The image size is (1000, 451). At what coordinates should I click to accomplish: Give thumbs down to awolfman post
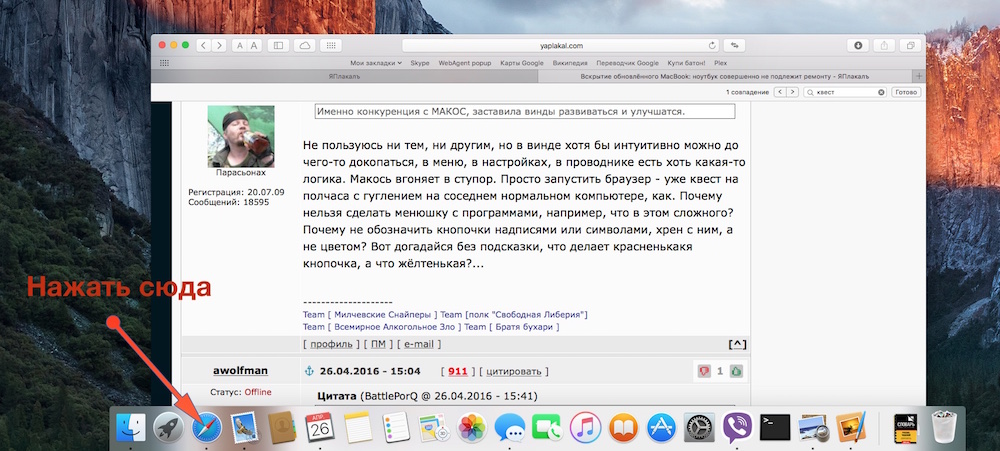coord(704,371)
